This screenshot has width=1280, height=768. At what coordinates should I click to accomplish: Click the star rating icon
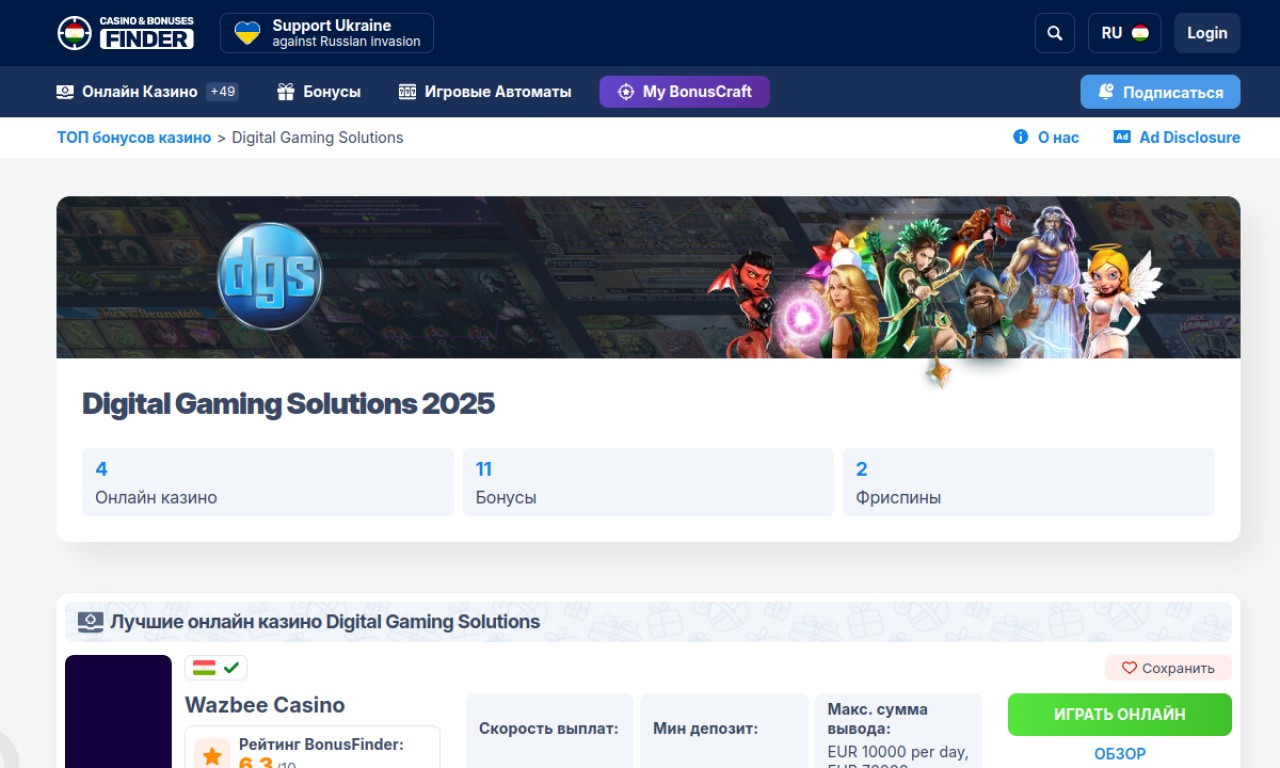click(212, 755)
